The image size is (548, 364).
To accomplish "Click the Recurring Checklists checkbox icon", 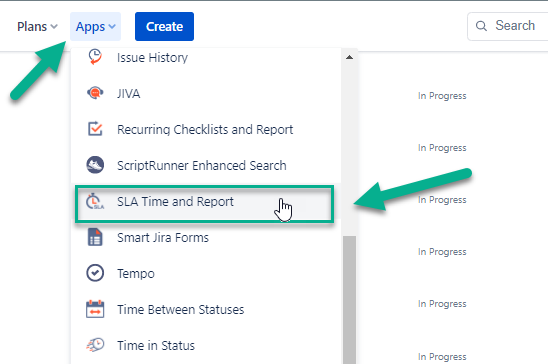I will (x=95, y=129).
